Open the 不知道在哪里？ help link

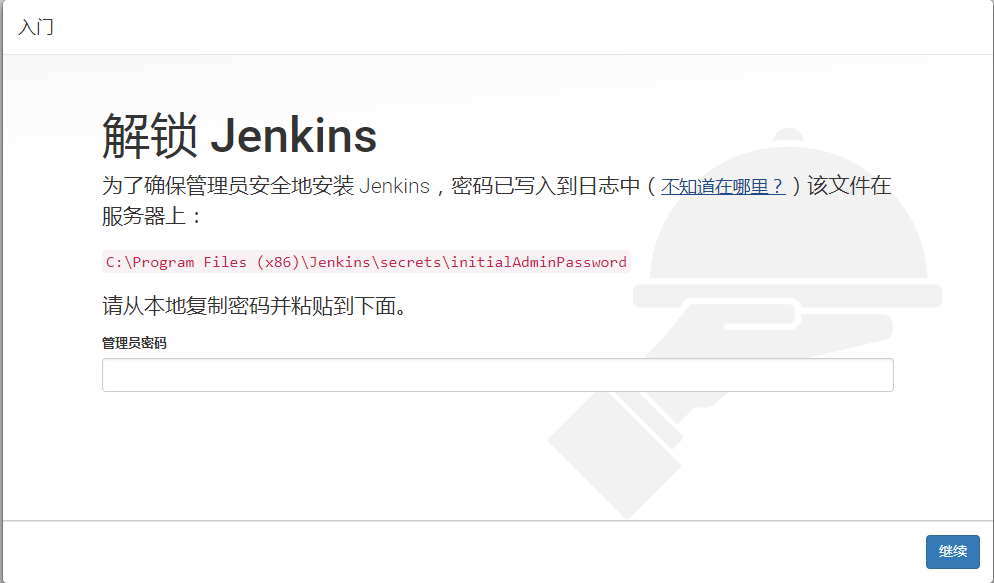723,186
